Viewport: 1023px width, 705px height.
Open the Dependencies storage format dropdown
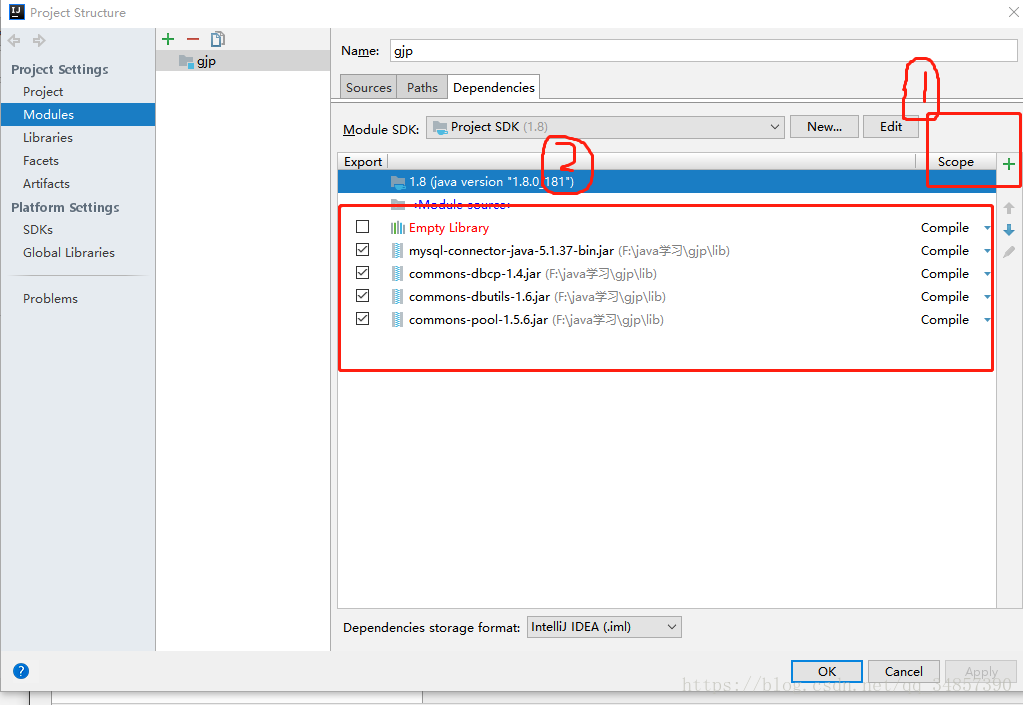(x=604, y=627)
